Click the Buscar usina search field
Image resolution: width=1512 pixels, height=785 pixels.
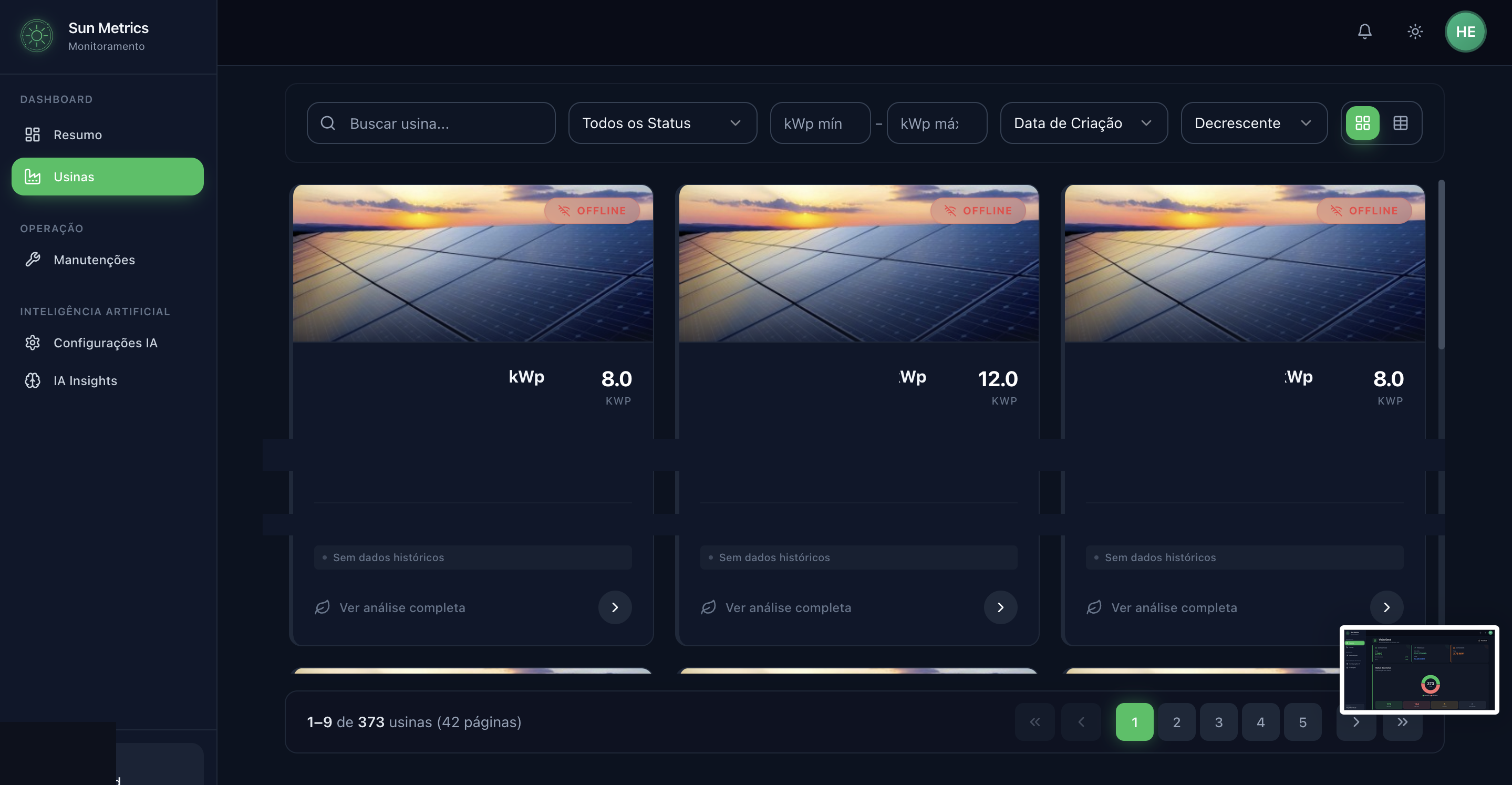point(431,123)
